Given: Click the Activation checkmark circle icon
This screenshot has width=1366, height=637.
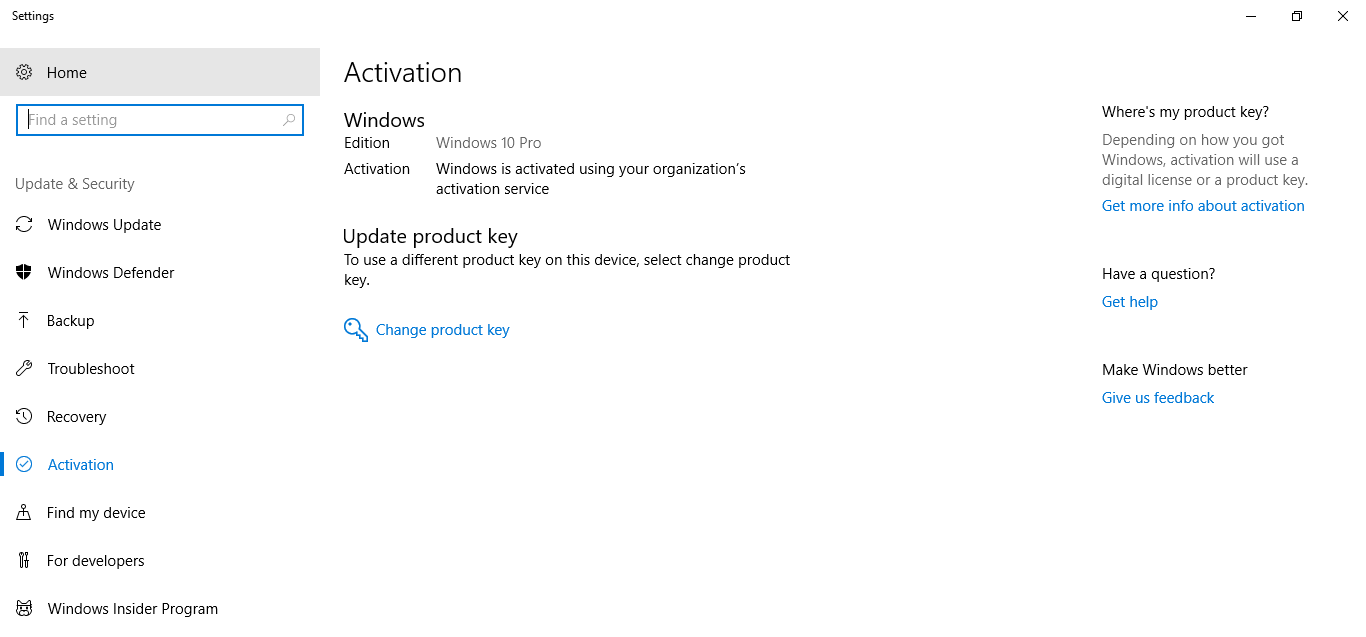Looking at the screenshot, I should click(24, 465).
